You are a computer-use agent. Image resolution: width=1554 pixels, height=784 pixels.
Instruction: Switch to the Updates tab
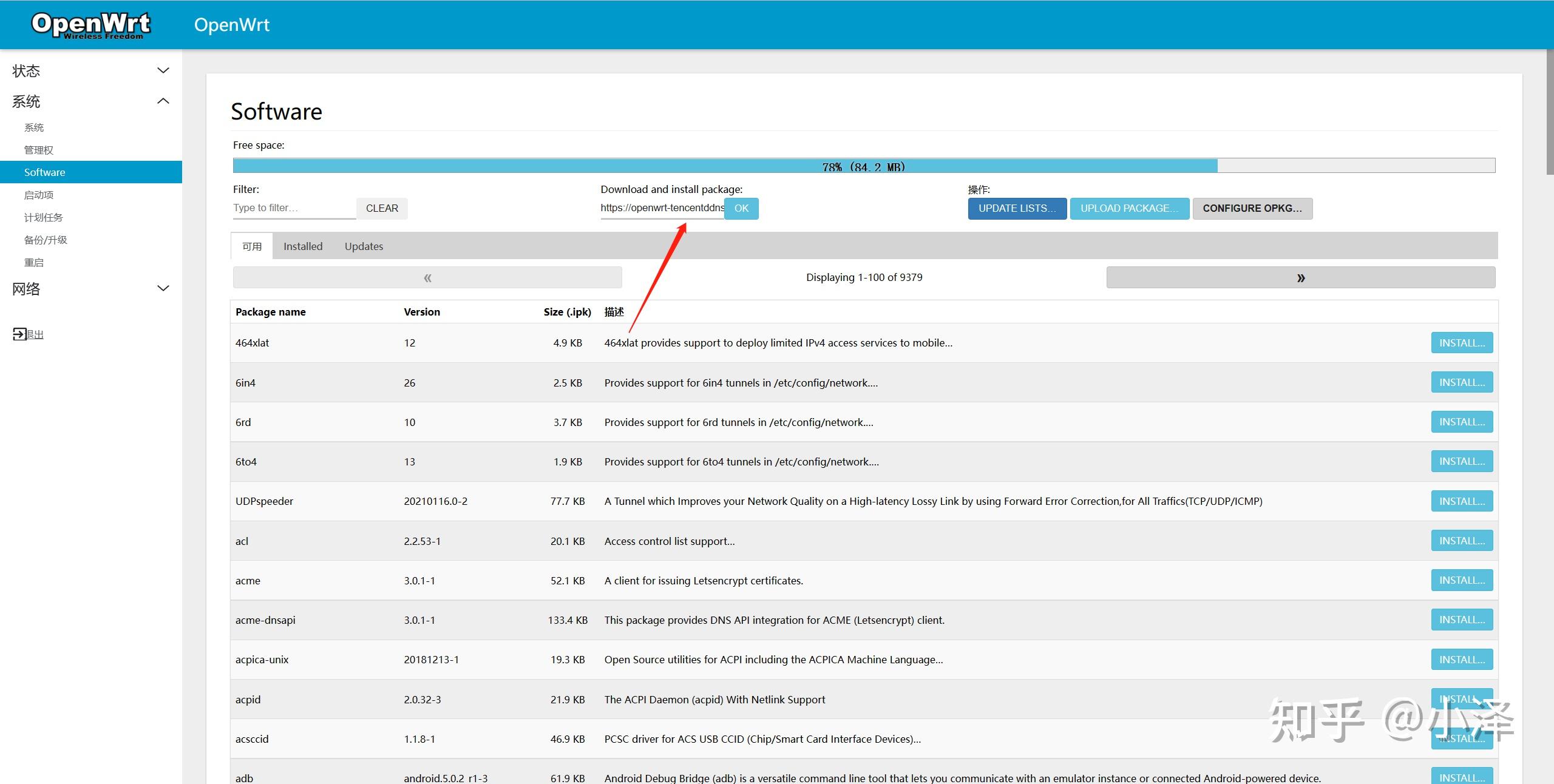click(364, 246)
